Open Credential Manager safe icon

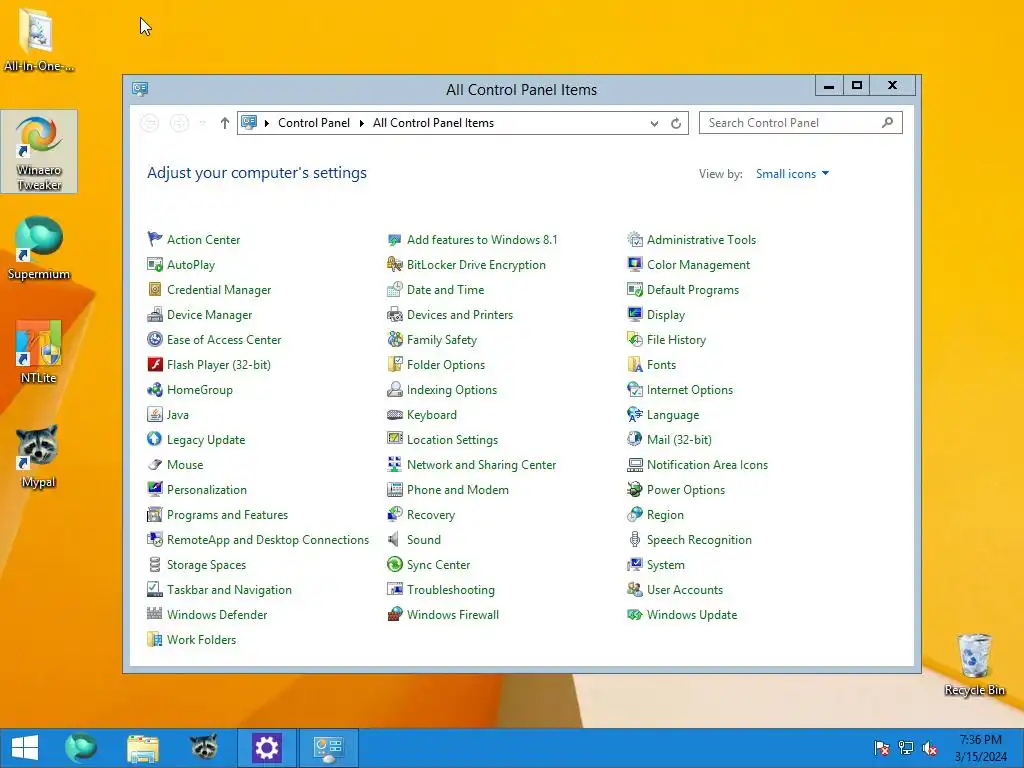coord(155,289)
